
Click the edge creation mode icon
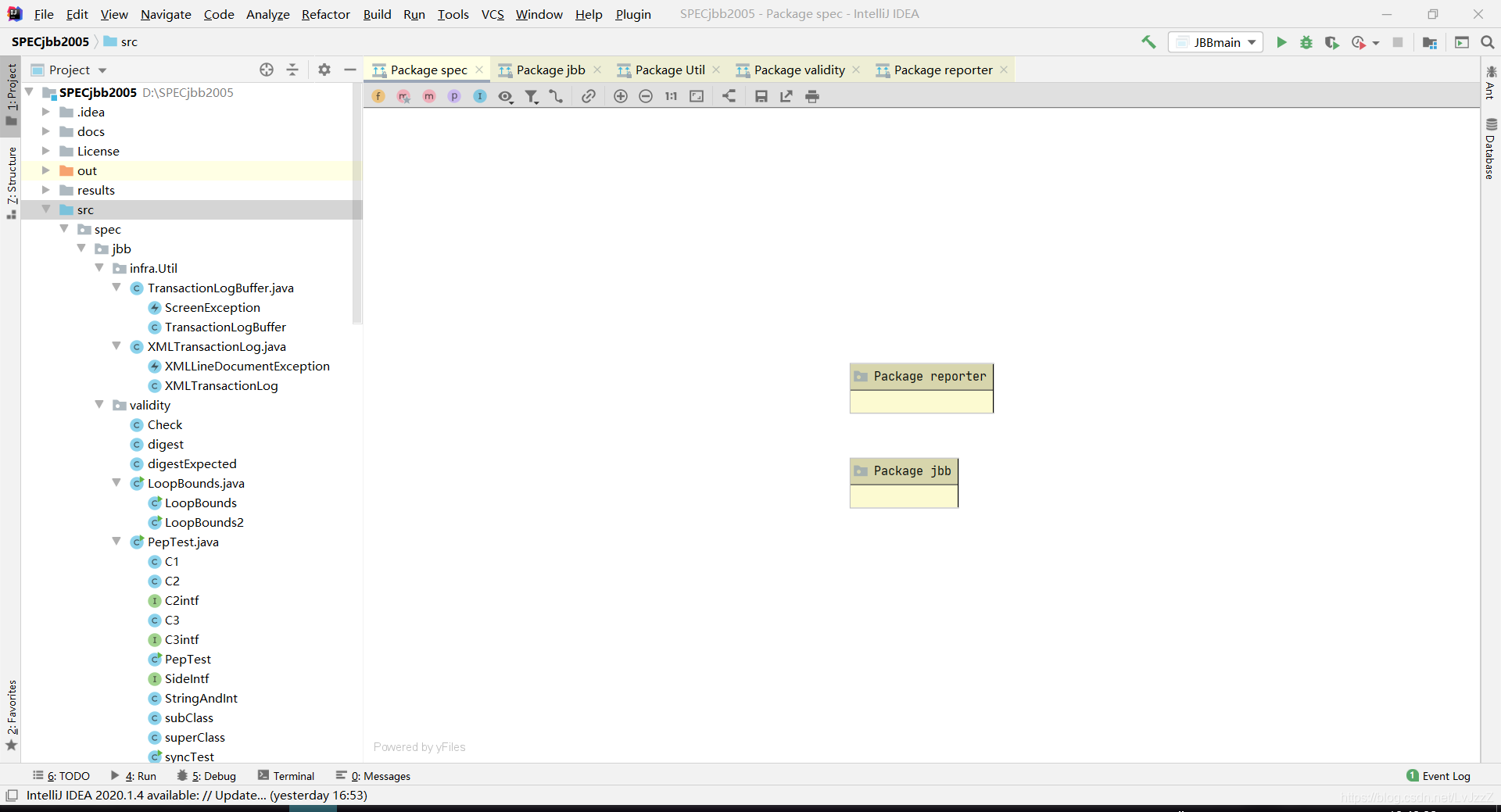pyautogui.click(x=556, y=96)
